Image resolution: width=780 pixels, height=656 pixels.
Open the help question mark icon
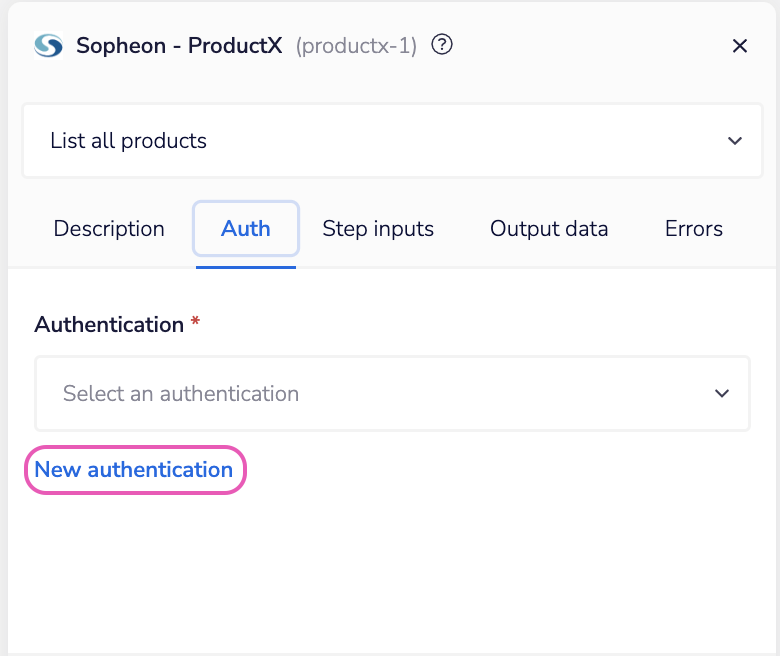[x=441, y=45]
